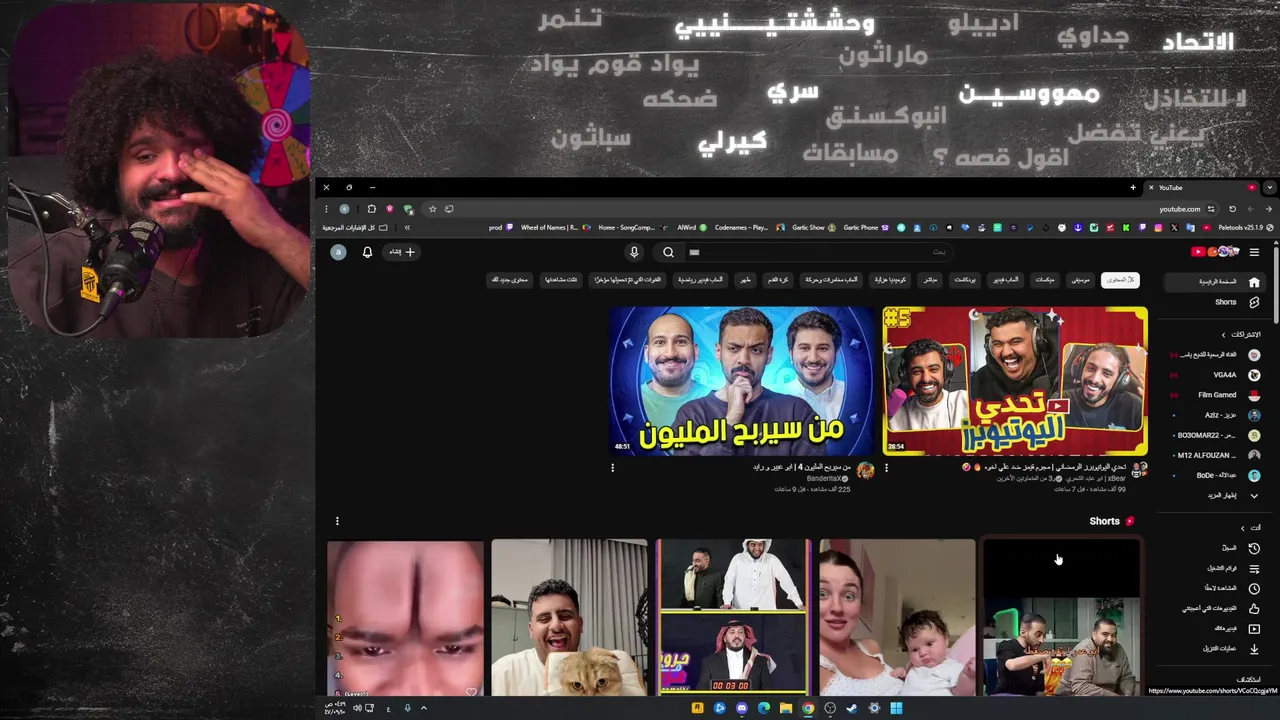The height and width of the screenshot is (720, 1280).
Task: Open the Kick bookmark icon
Action: tap(1126, 227)
